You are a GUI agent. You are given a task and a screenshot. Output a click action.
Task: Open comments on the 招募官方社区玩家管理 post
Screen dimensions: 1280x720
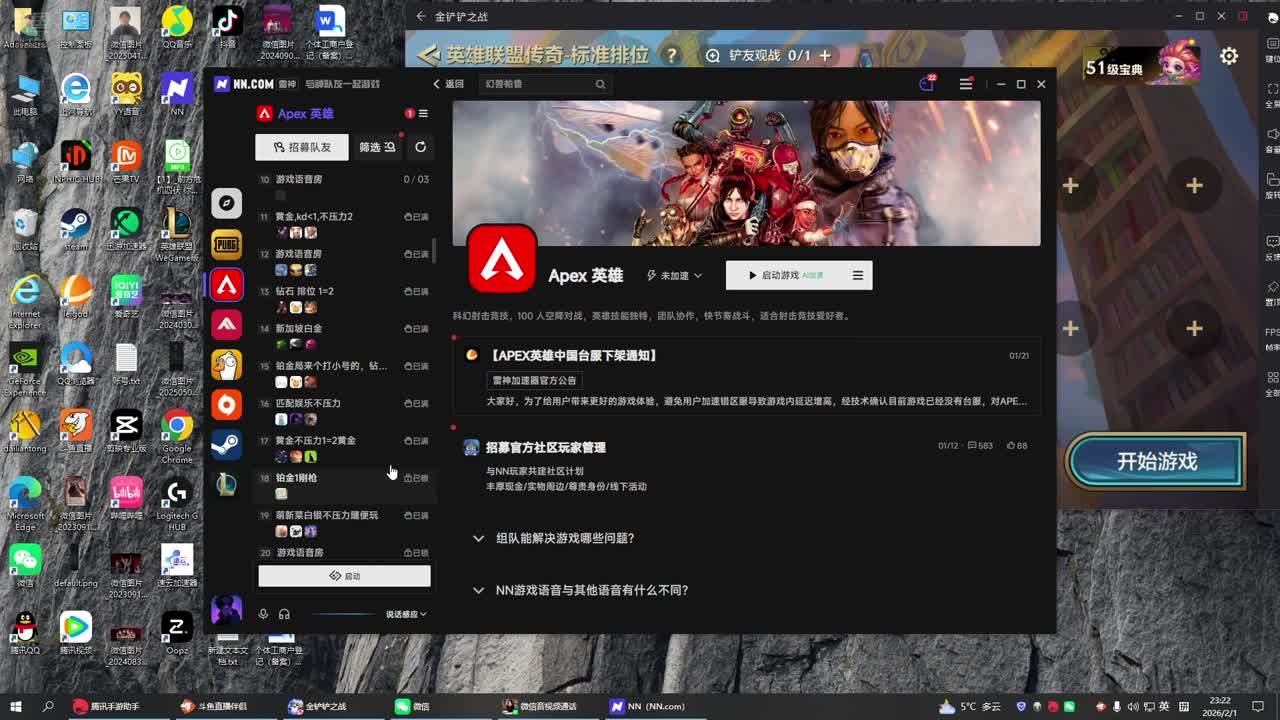point(980,446)
